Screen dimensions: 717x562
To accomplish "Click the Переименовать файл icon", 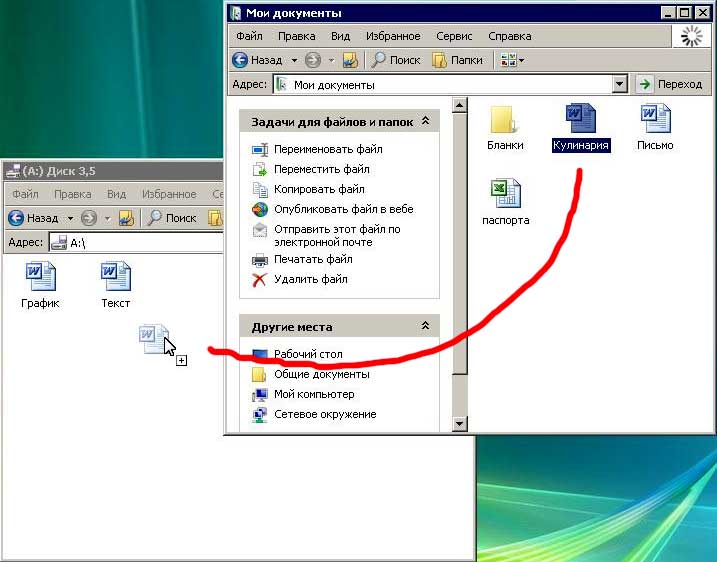I will tap(260, 150).
